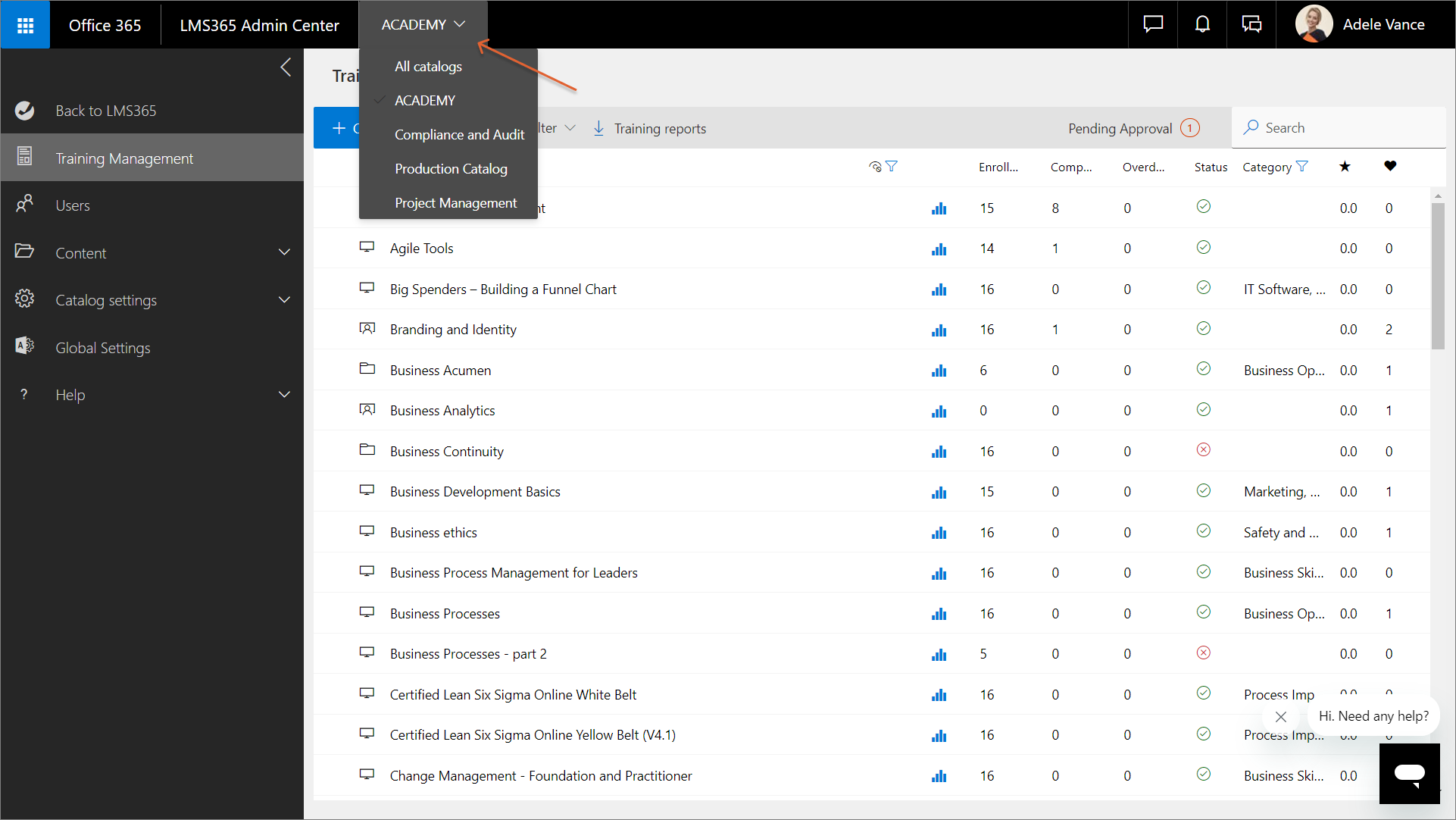This screenshot has width=1456, height=820.
Task: Click the Category column filter icon
Action: coord(1302,167)
